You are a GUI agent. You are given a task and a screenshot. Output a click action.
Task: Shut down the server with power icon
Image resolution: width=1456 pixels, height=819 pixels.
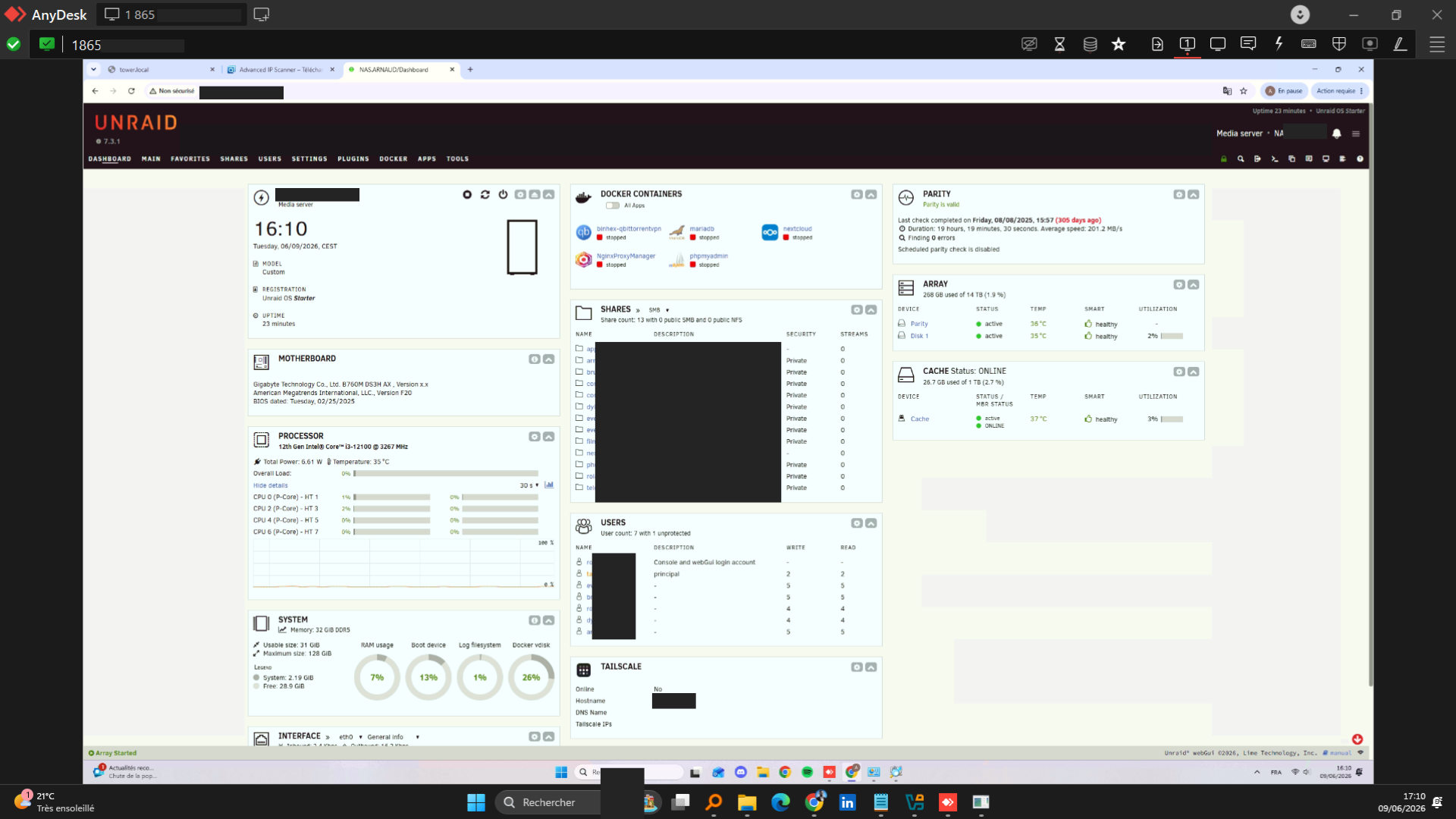(504, 195)
